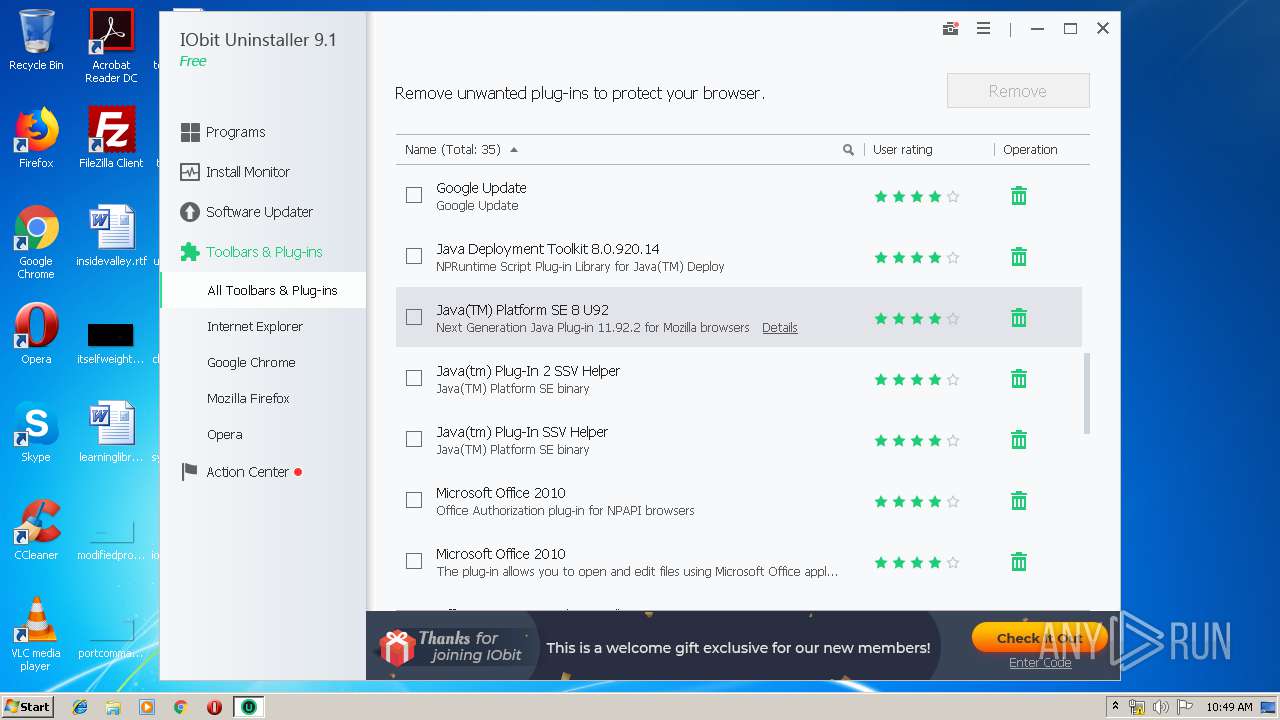Rate Google Update with fifth star

(x=953, y=197)
